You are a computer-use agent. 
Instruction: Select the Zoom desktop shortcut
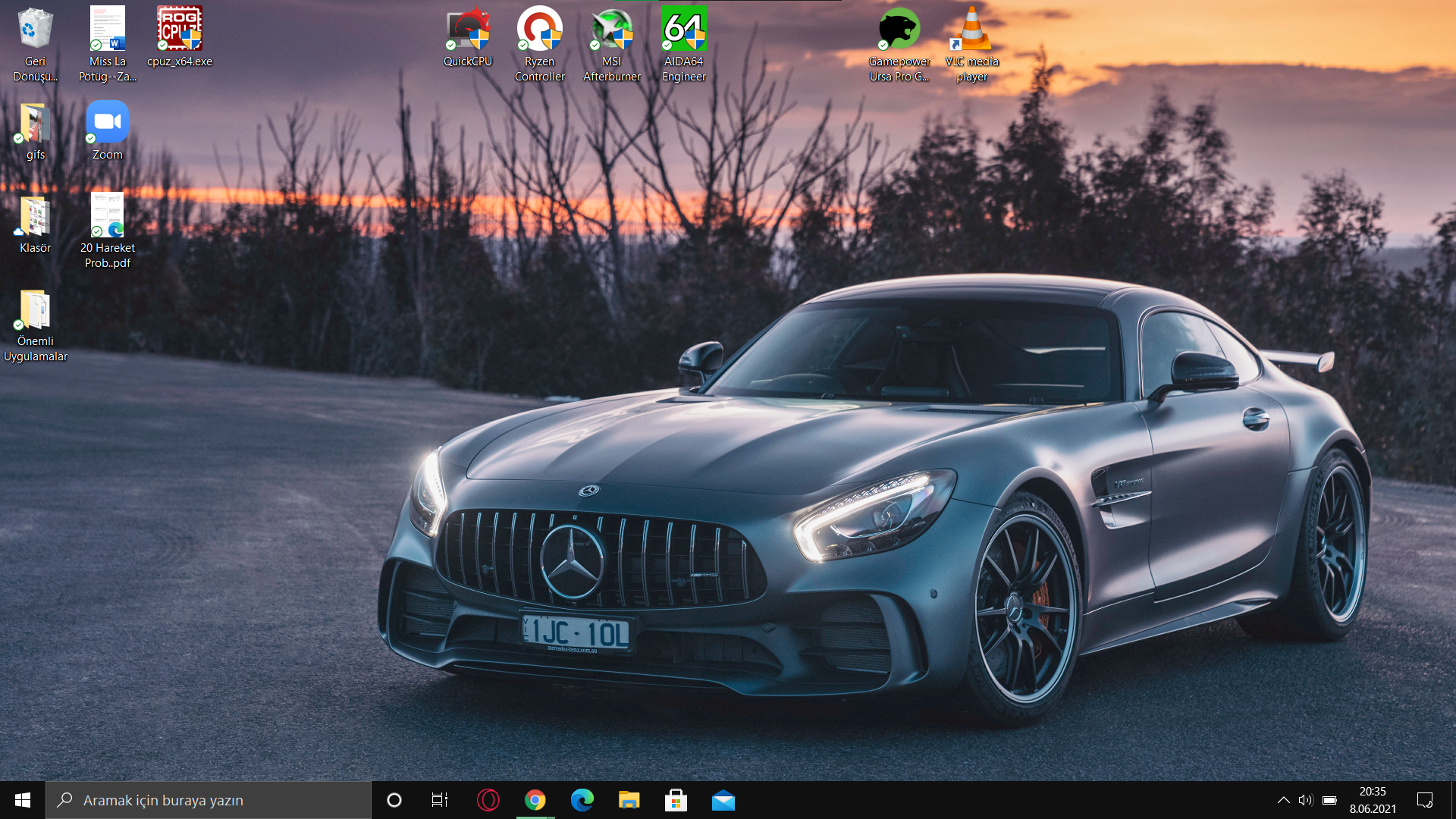click(x=108, y=130)
